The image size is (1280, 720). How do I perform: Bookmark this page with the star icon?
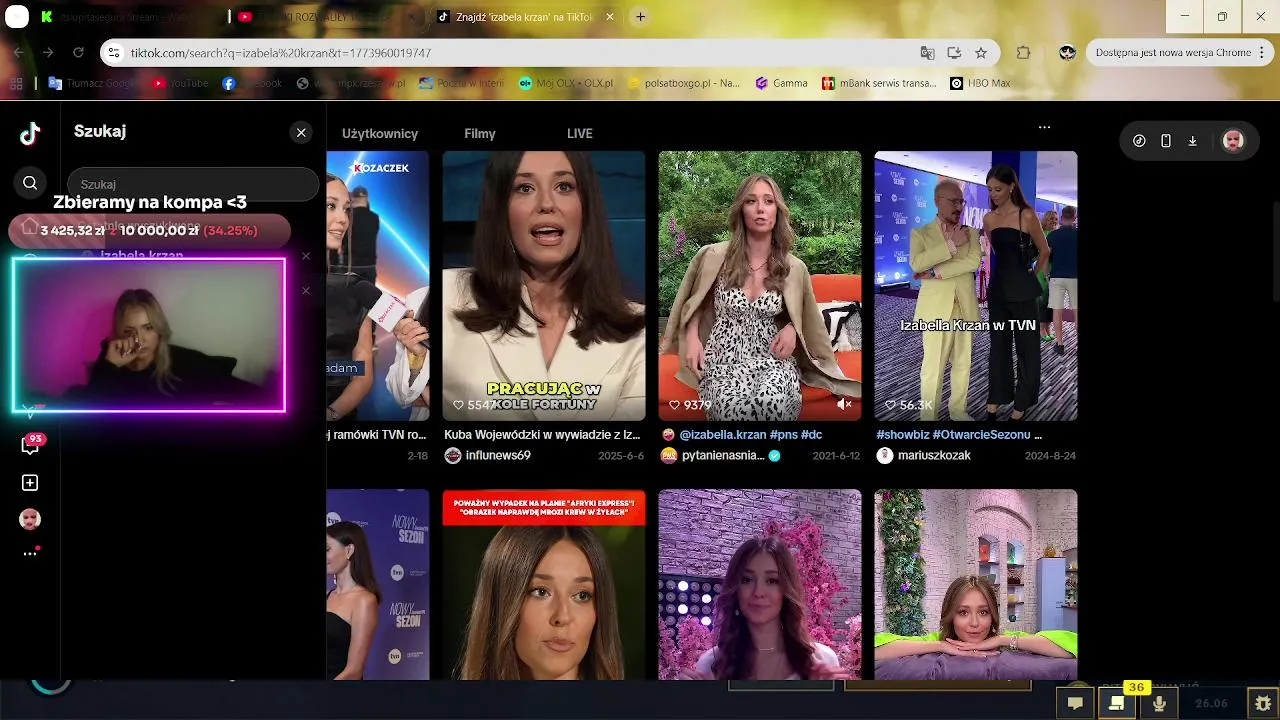[981, 53]
